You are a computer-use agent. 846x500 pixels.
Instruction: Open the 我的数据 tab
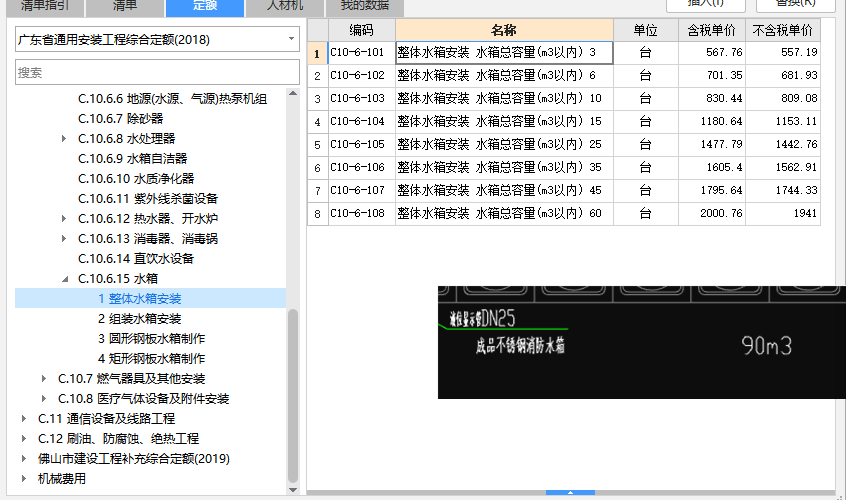[x=365, y=7]
